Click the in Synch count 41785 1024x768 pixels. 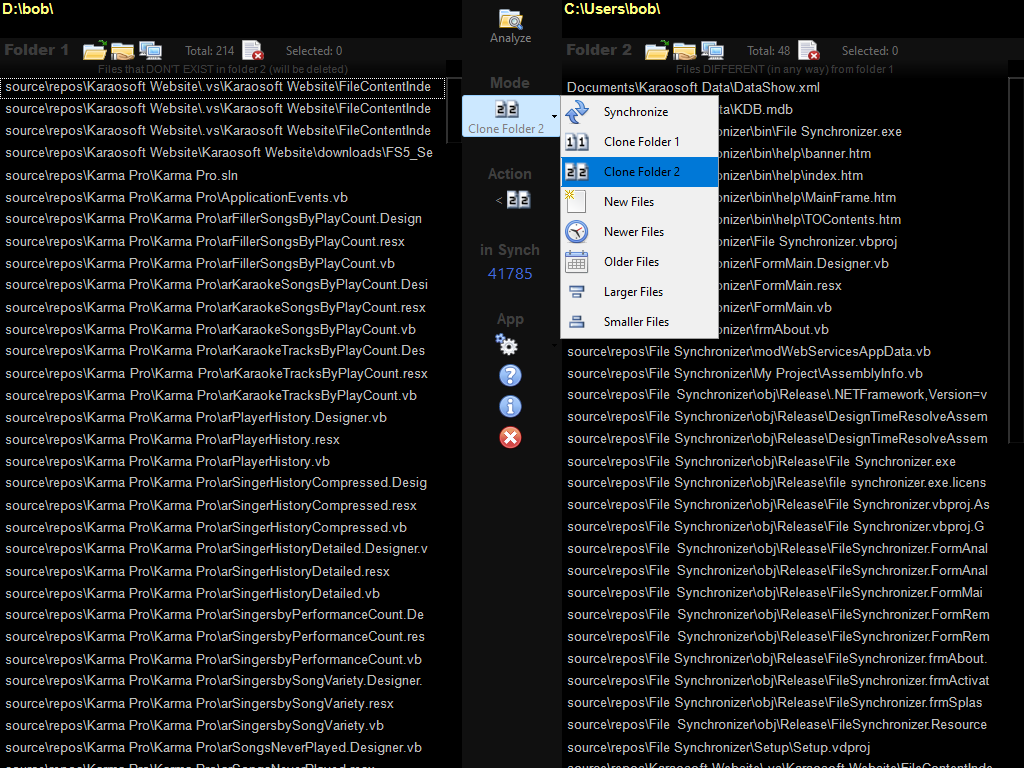pos(510,274)
